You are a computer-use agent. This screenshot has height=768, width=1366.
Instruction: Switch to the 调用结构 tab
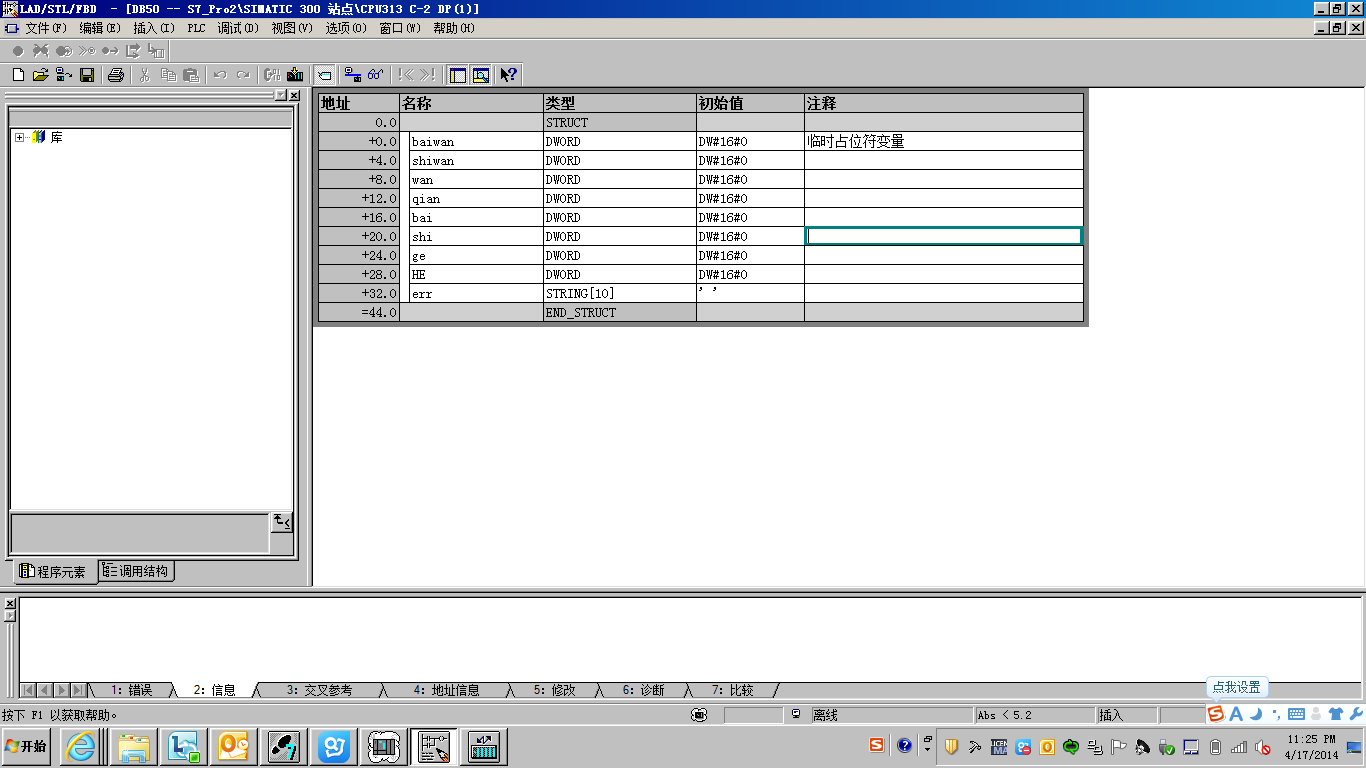point(137,571)
